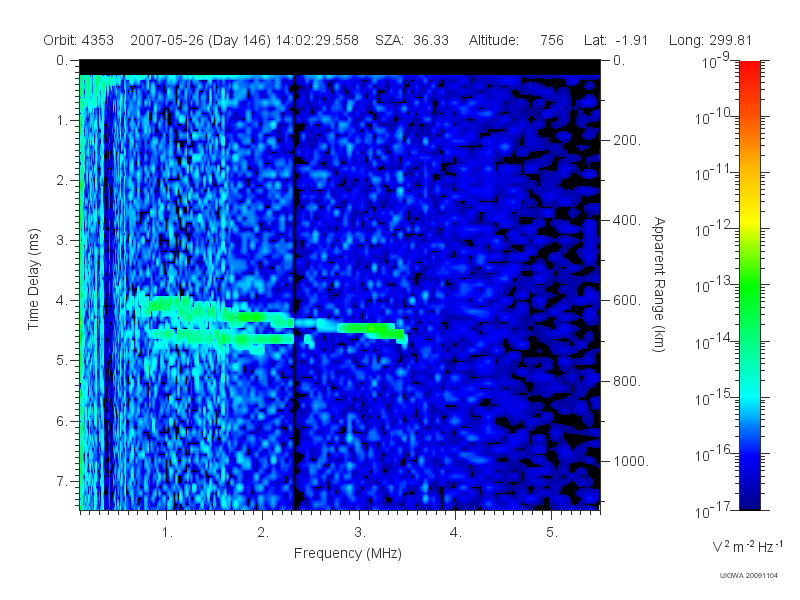
Task: Click the 10^-16 colorbar tick label
Action: (715, 454)
